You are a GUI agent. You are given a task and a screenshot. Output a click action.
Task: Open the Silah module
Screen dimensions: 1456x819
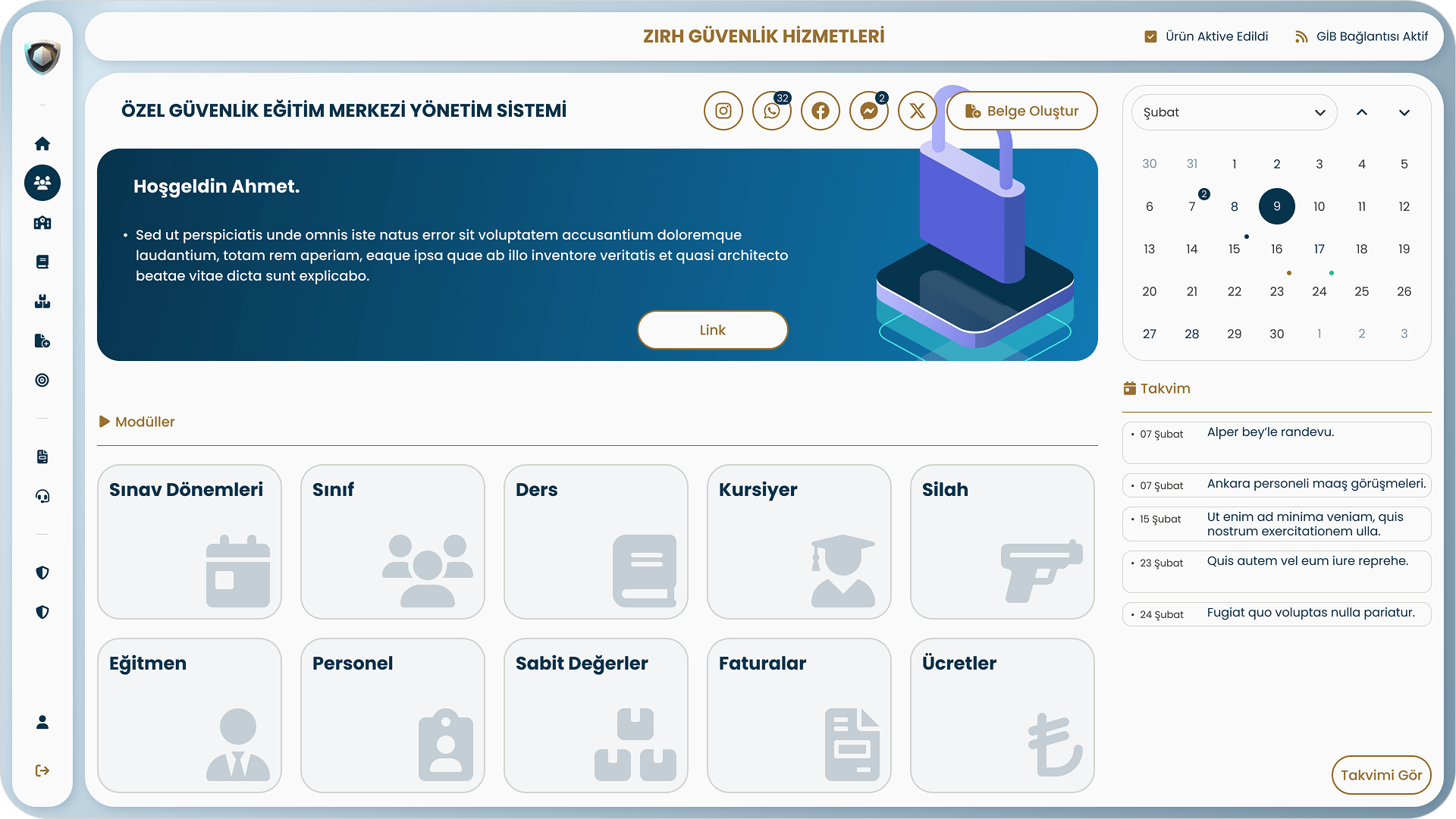1002,541
